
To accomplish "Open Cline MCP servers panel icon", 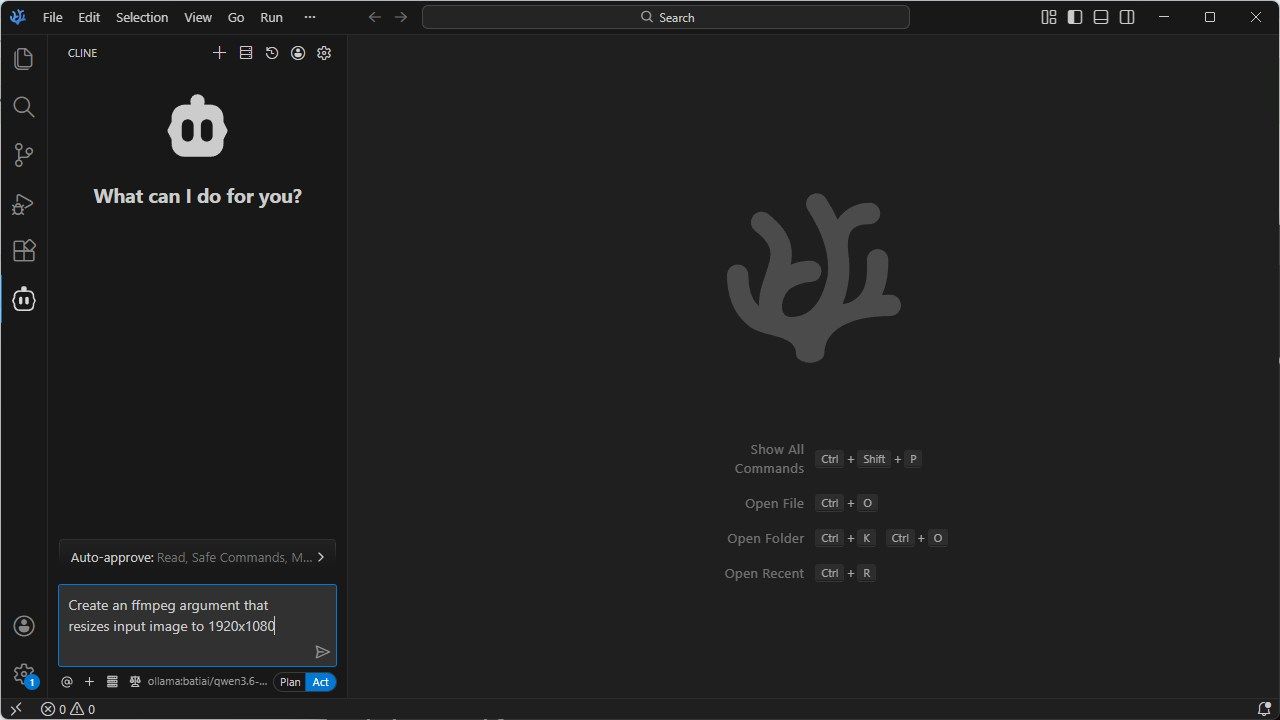I will pyautogui.click(x=246, y=53).
